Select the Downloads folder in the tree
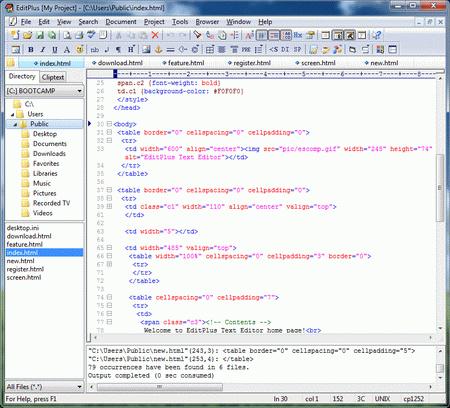 [49, 154]
